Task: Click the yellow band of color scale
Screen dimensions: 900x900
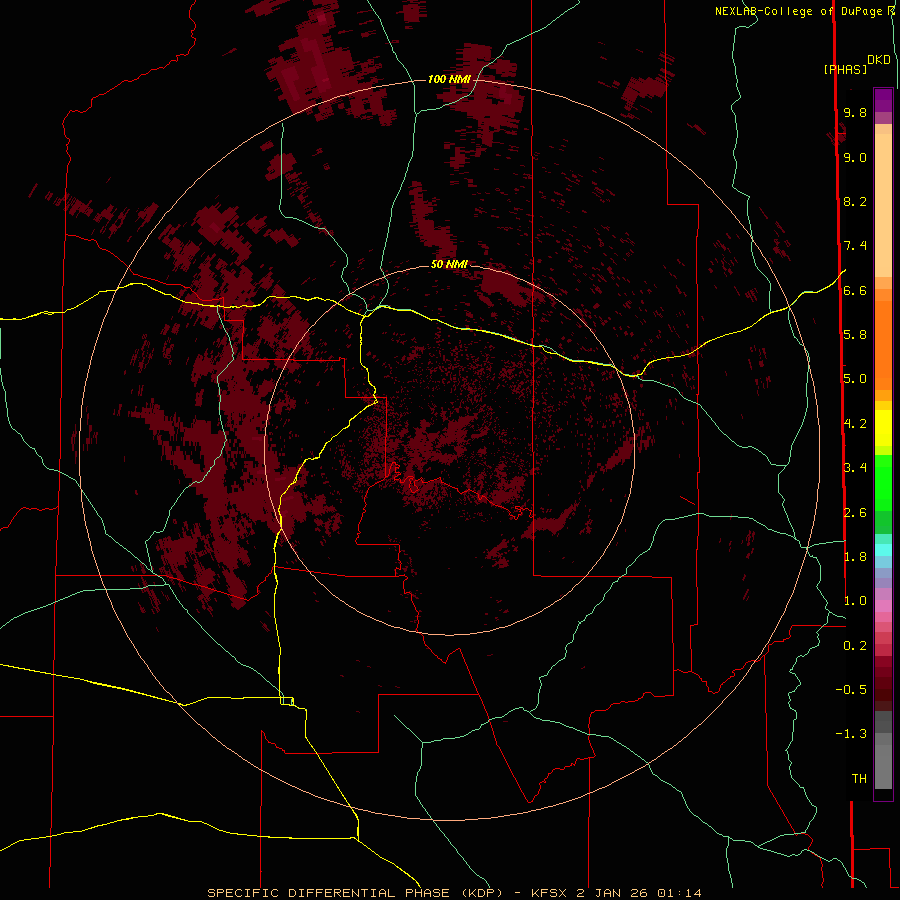Action: tap(883, 428)
